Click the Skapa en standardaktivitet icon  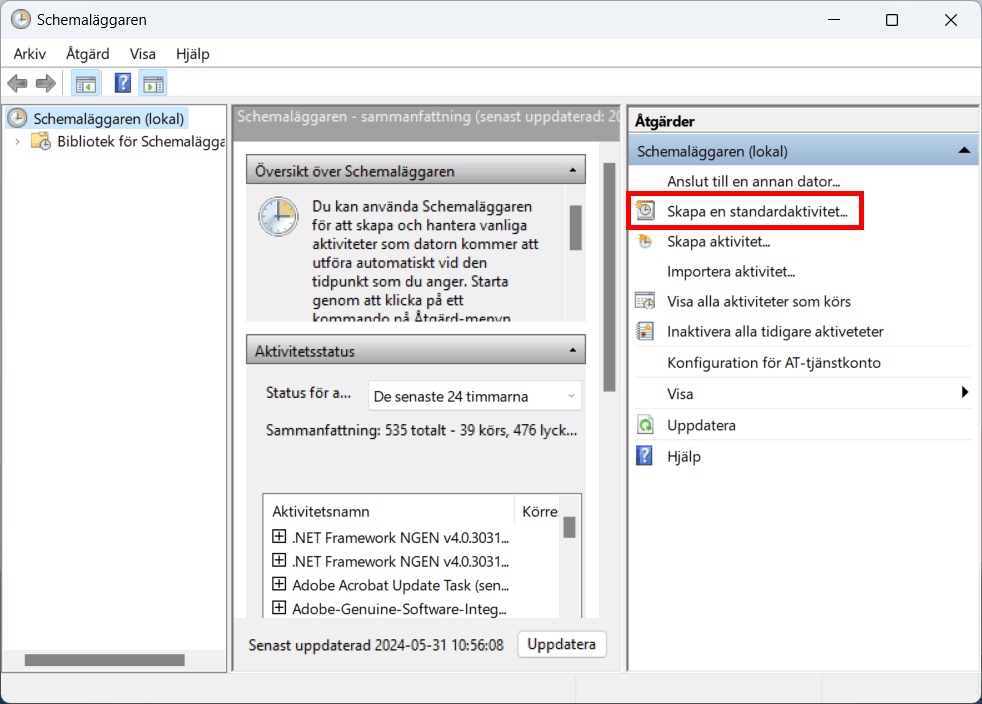(646, 211)
